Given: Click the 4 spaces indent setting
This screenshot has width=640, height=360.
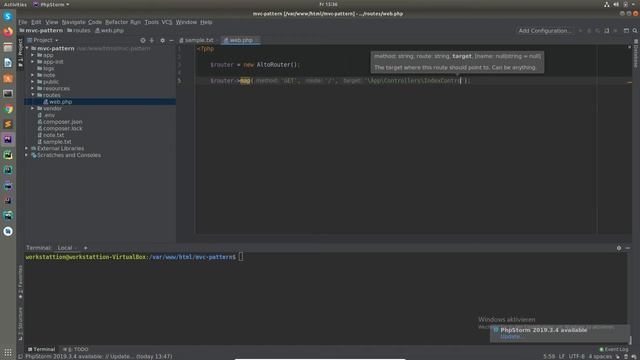Looking at the screenshot, I should coord(600,356).
